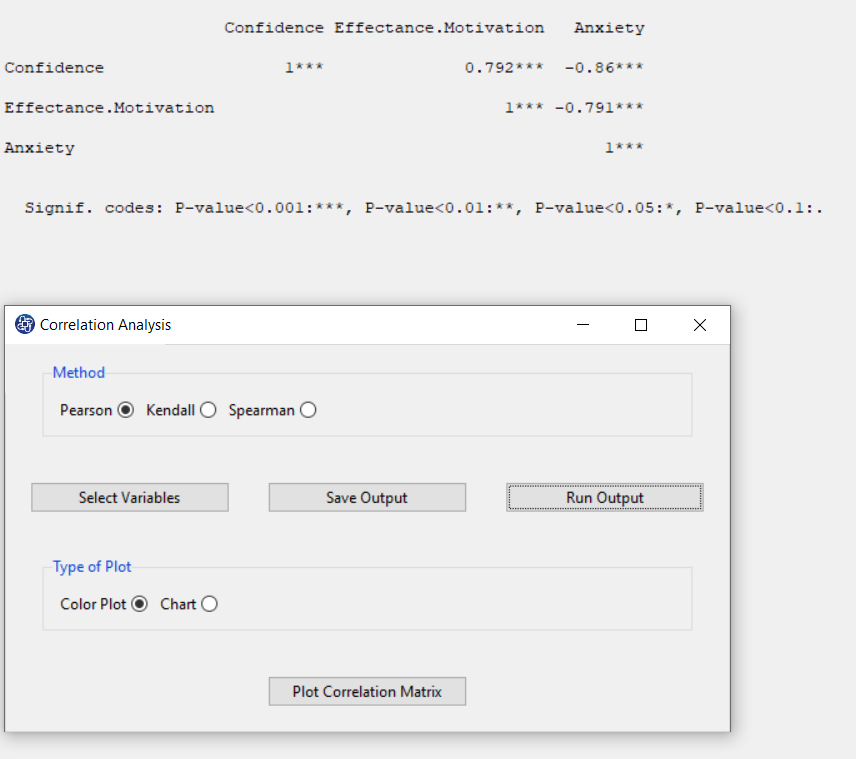Maximize the Correlation Analysis window
The image size is (856, 759).
coord(641,325)
